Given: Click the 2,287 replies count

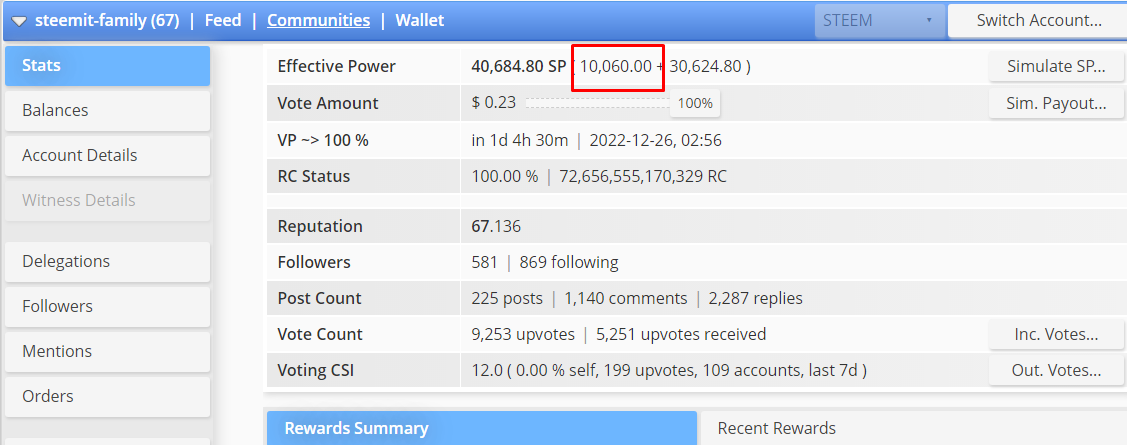Looking at the screenshot, I should click(755, 298).
